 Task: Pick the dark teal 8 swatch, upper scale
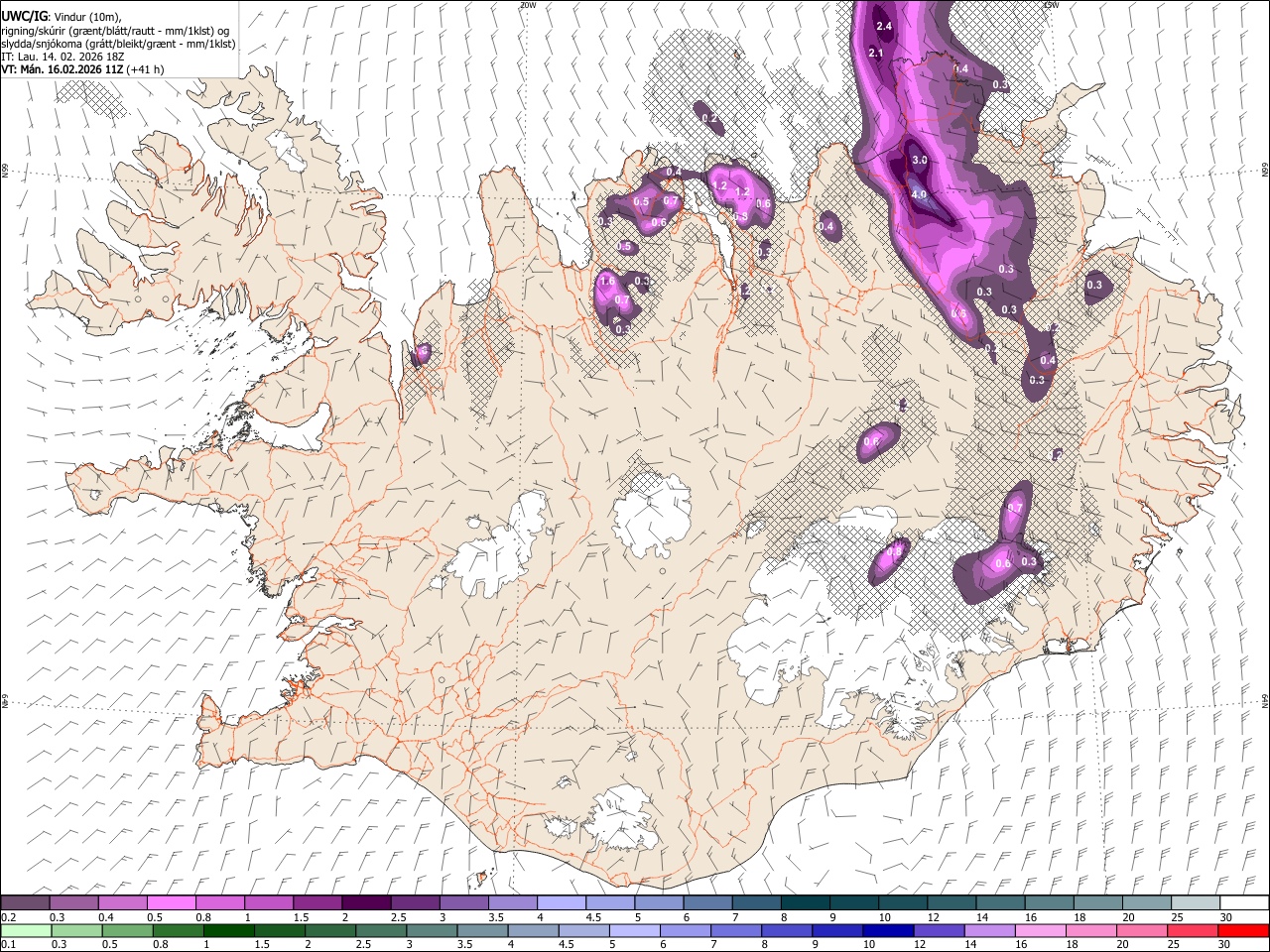click(x=805, y=902)
